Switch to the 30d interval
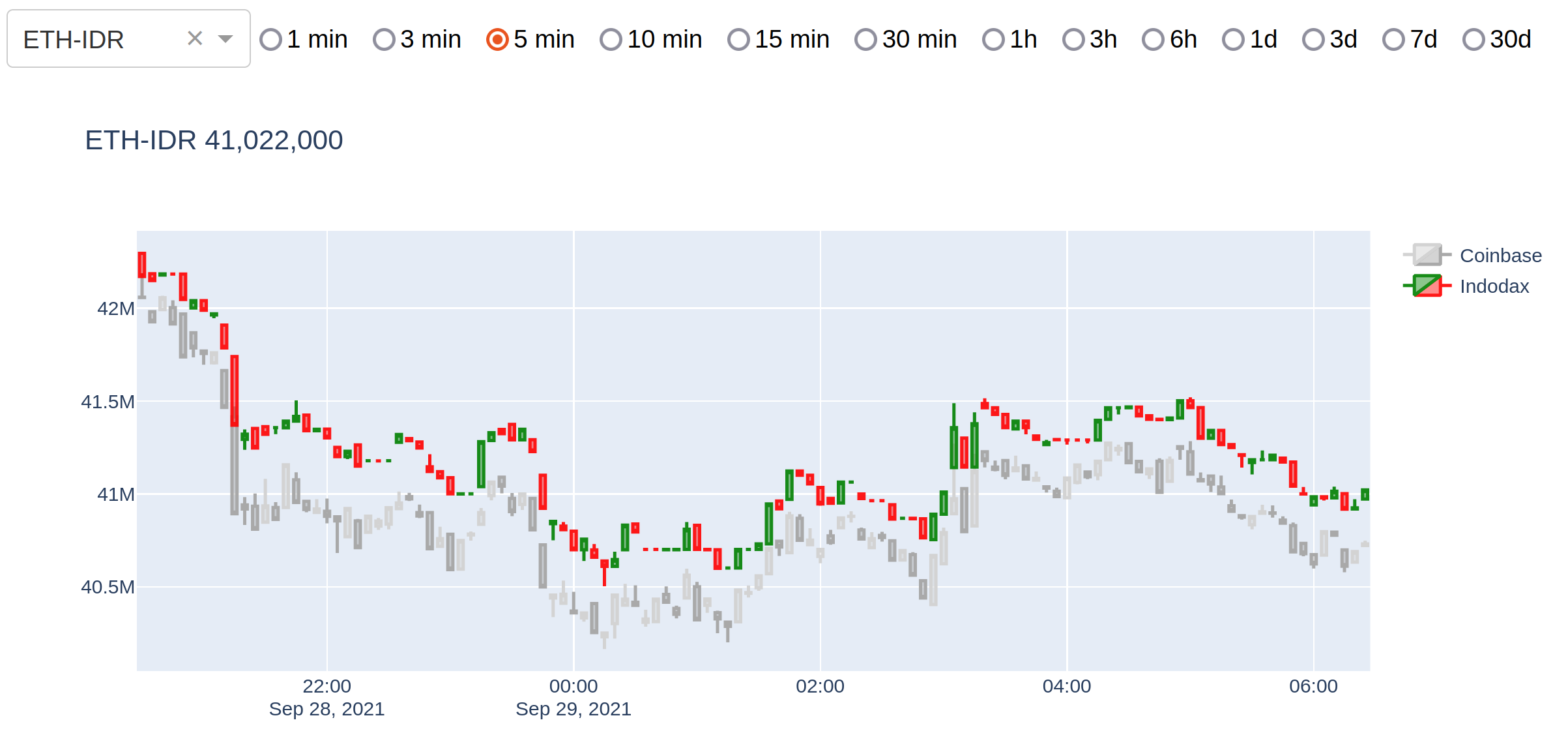The width and height of the screenshot is (1568, 733). coord(1474,40)
